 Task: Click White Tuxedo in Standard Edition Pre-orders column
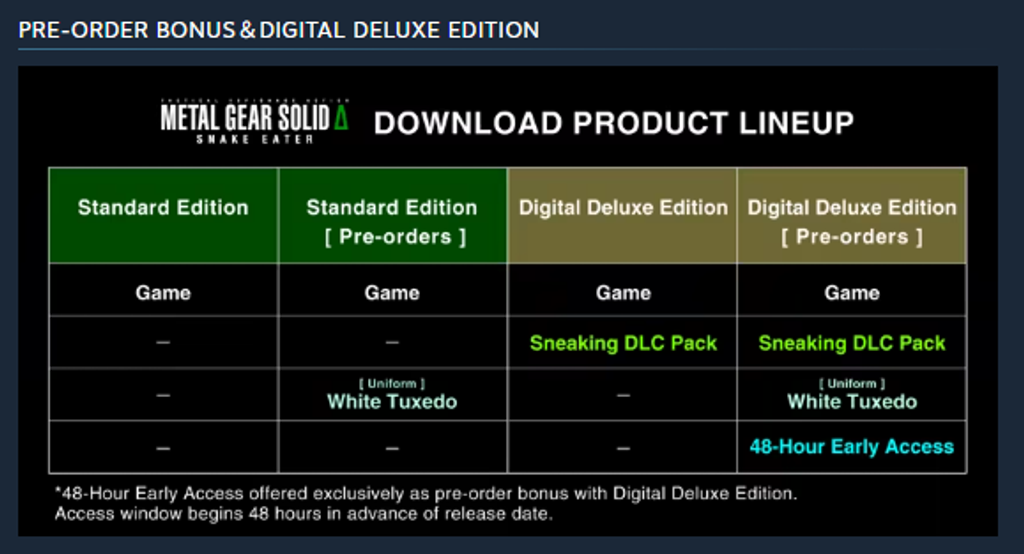392,401
